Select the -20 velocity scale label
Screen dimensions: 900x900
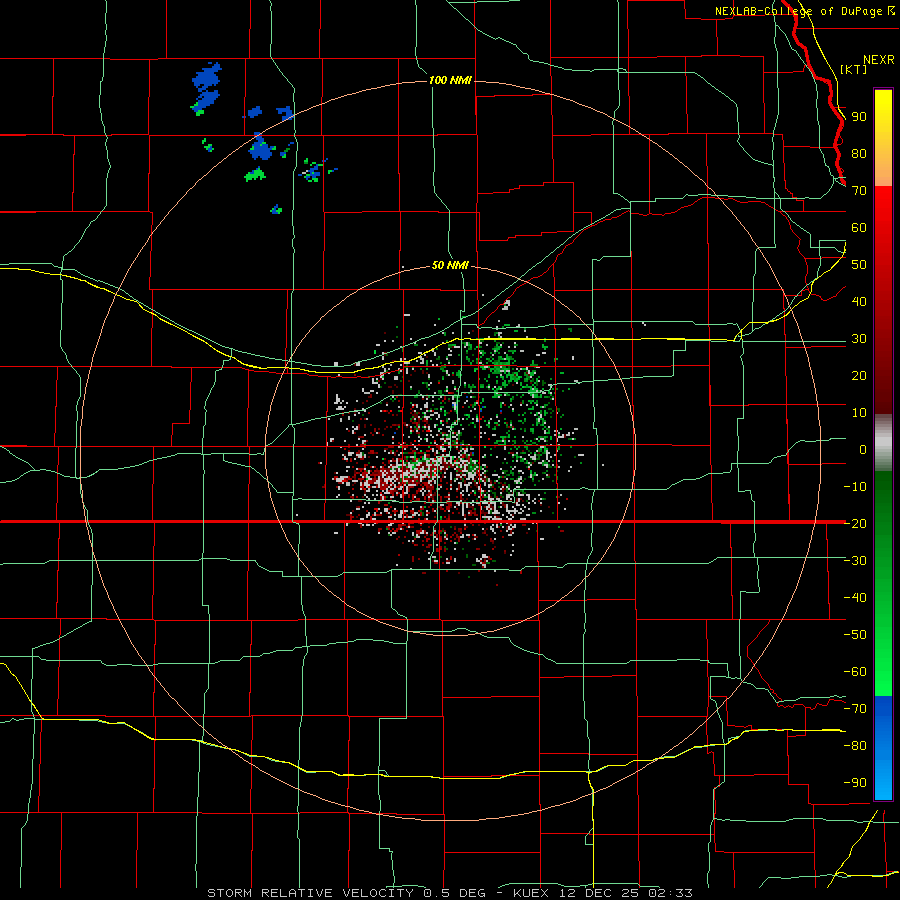(x=855, y=523)
